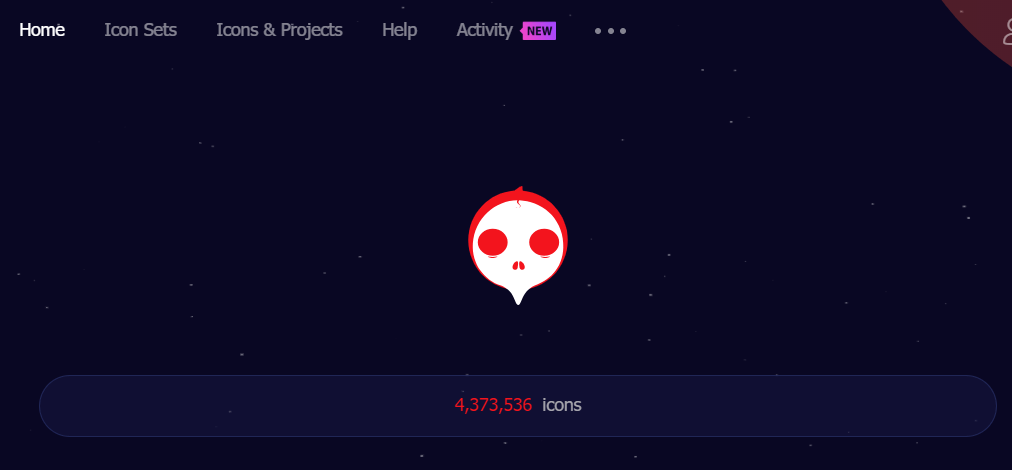Open the Home page link

pos(42,30)
